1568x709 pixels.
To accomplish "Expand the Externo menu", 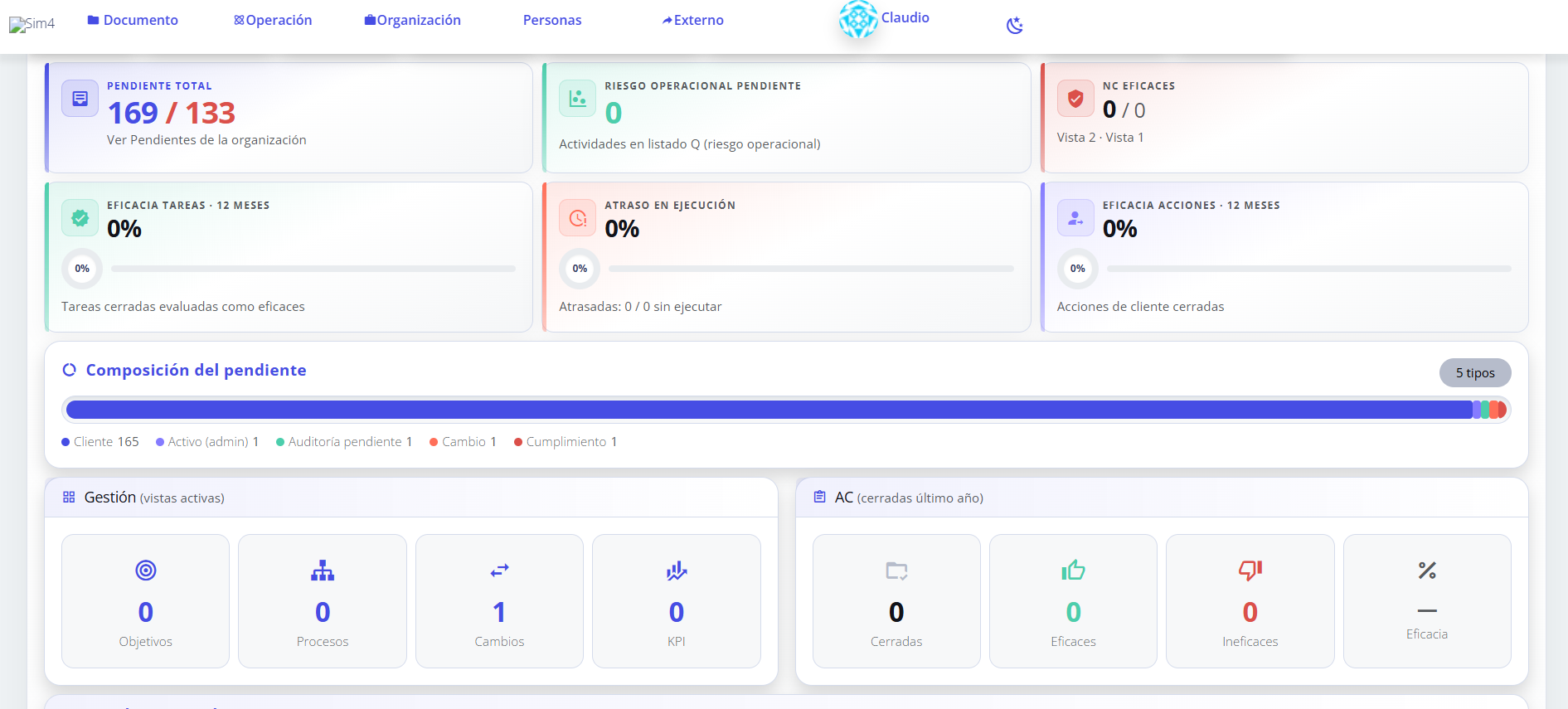I will tap(692, 20).
